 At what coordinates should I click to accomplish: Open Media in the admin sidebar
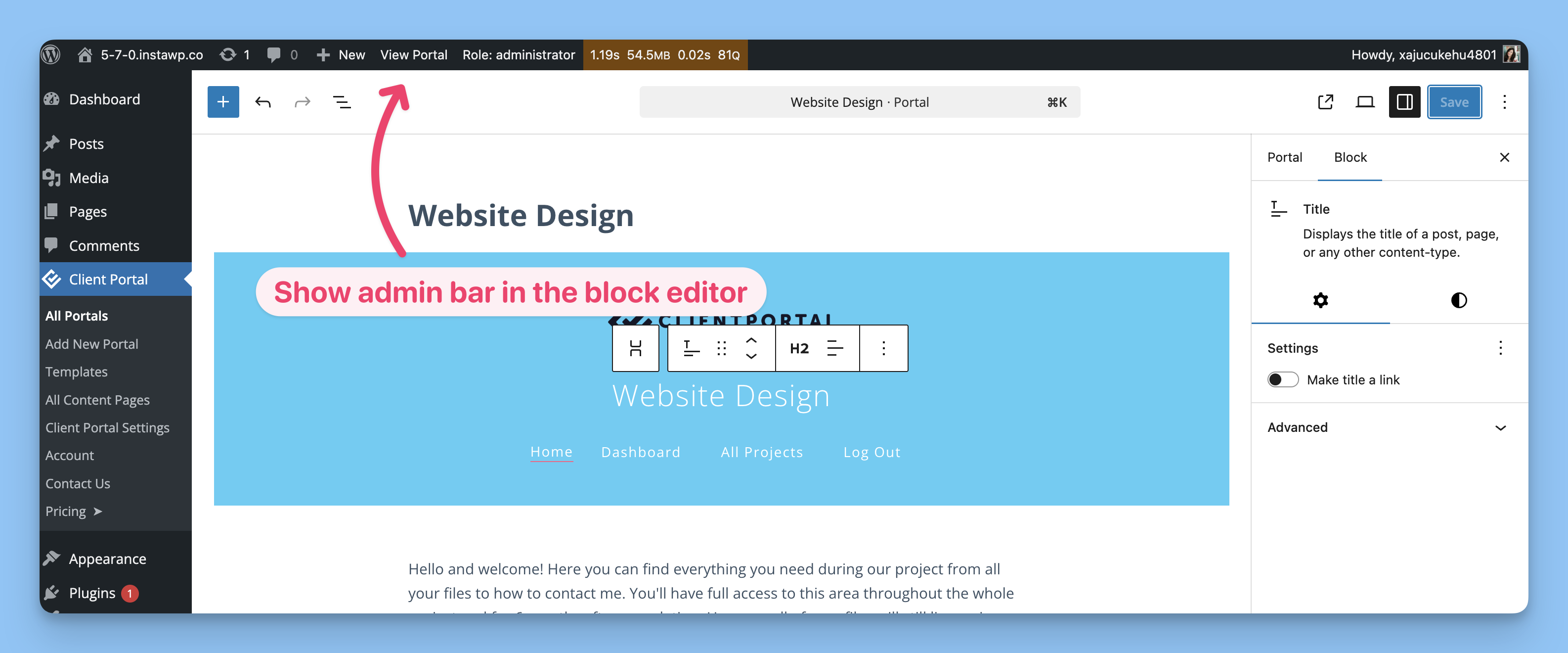(x=115, y=178)
